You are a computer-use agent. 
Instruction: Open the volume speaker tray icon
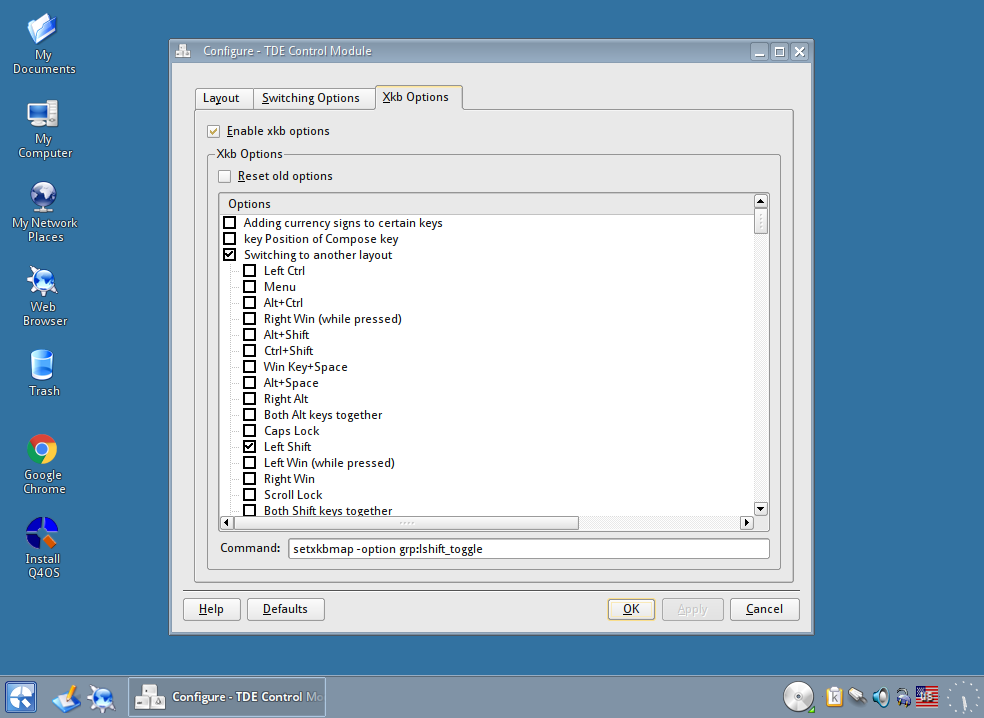[x=880, y=697]
